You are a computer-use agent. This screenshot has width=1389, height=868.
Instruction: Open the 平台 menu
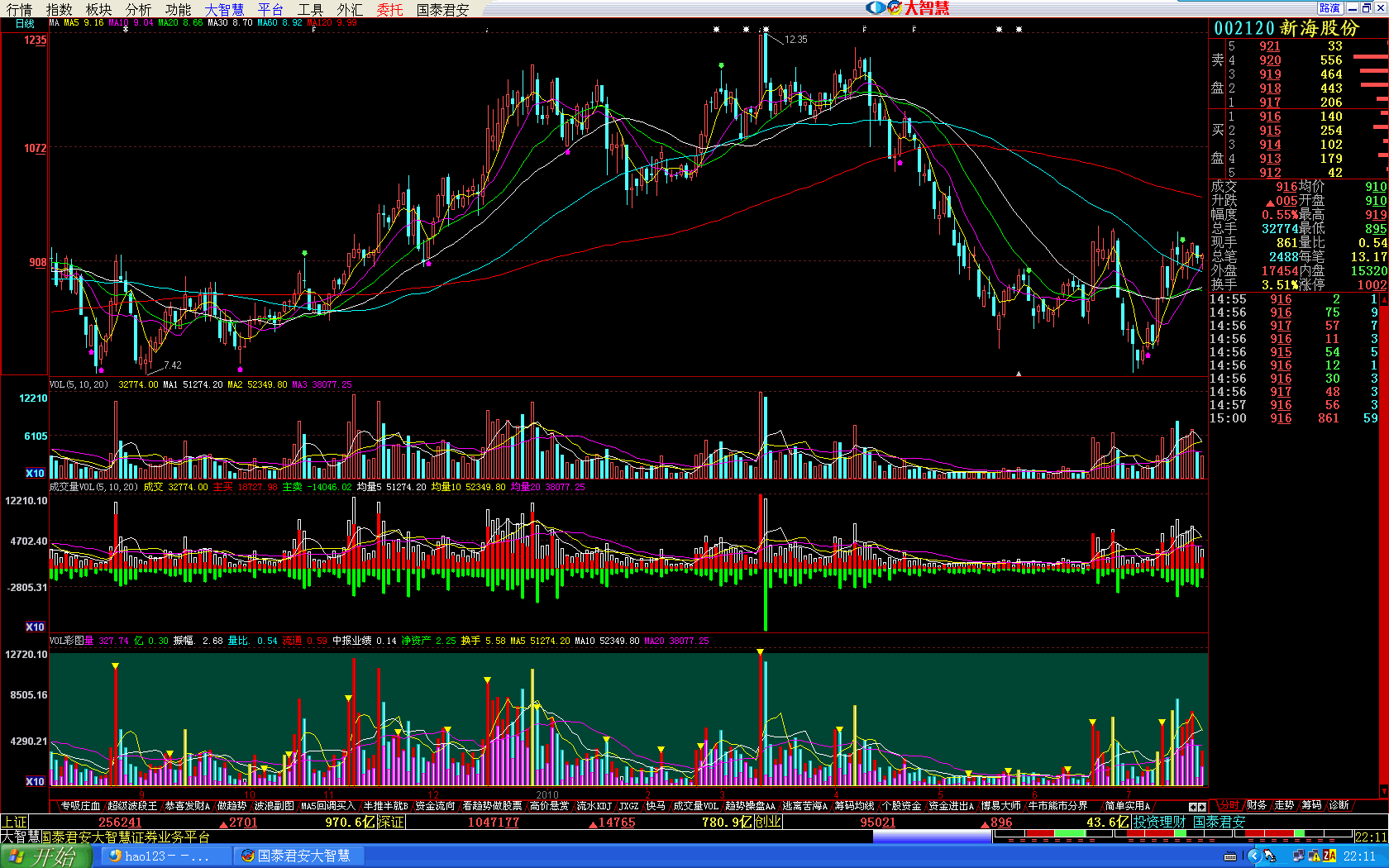[x=270, y=9]
